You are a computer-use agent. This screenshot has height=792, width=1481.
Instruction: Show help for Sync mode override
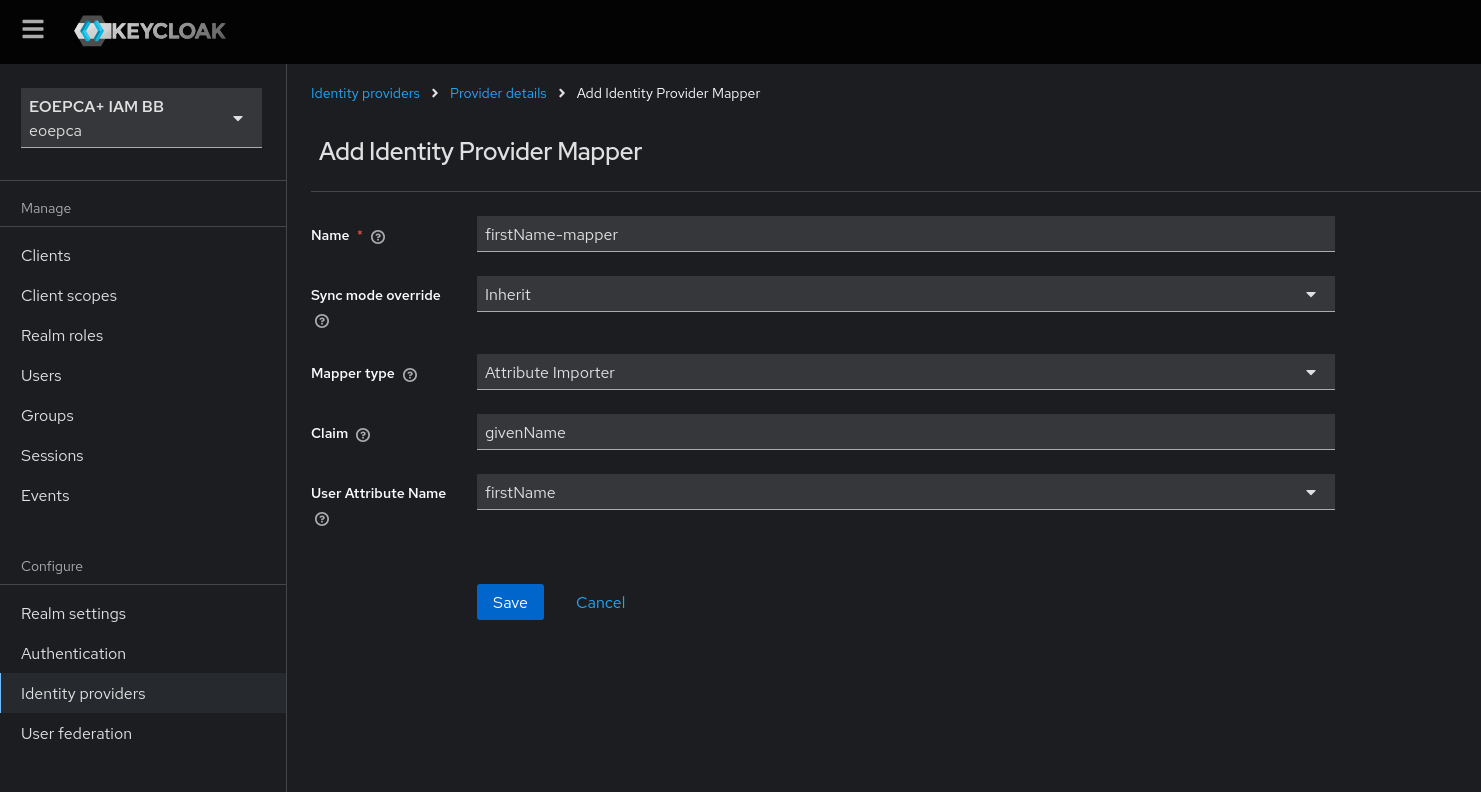(322, 321)
